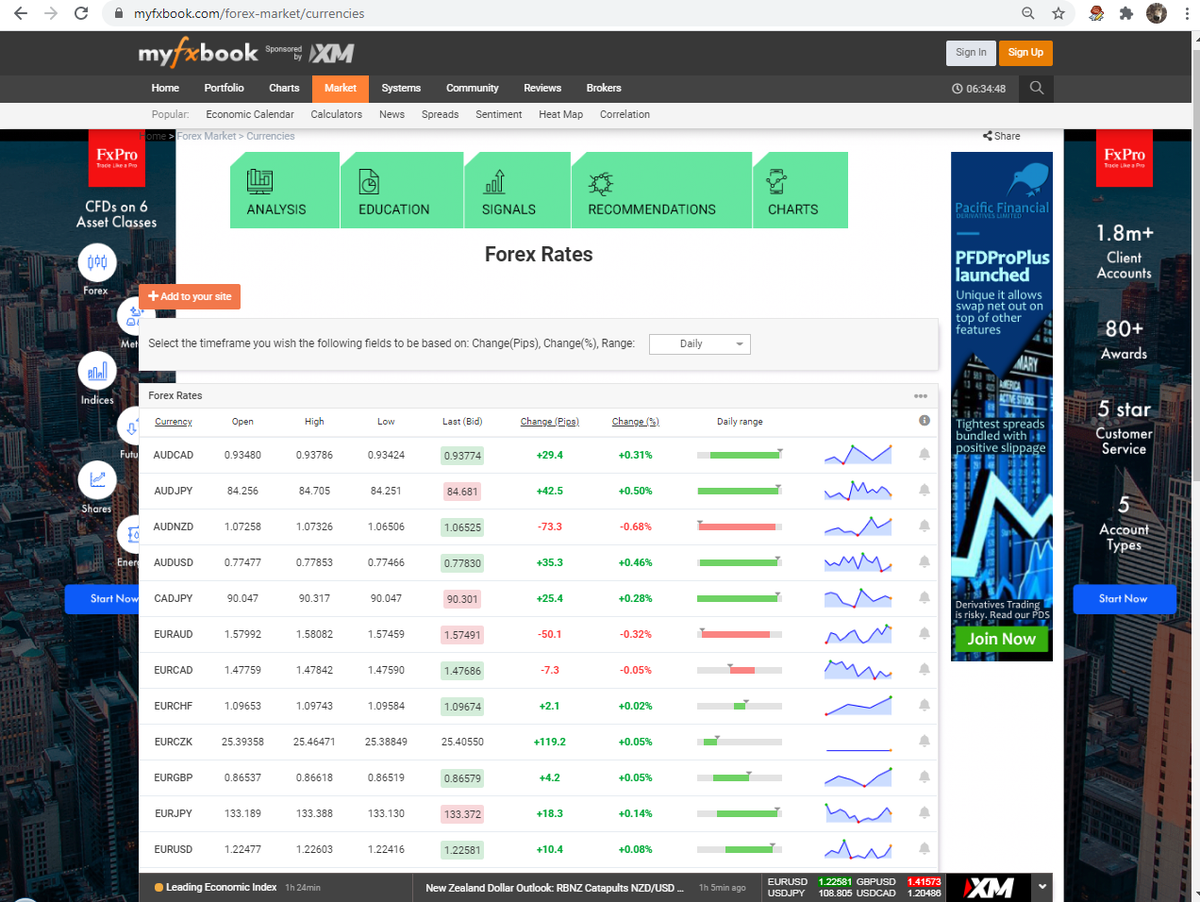The width and height of the screenshot is (1200, 902).
Task: Open the Forex Rates panel ellipsis menu
Action: point(920,395)
